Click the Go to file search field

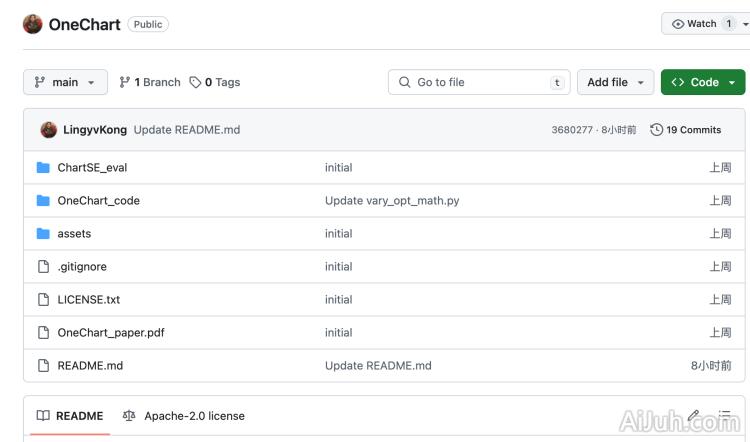click(478, 82)
